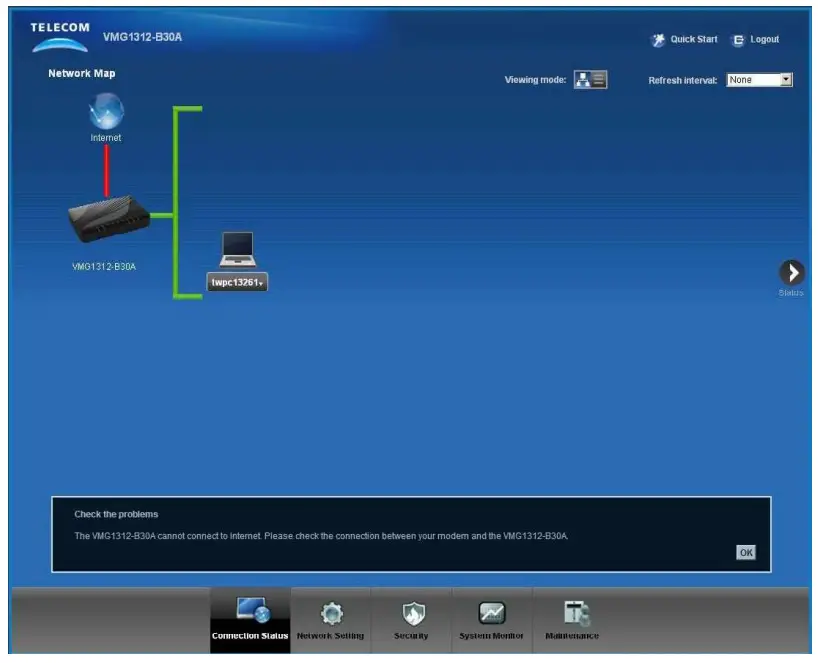Click the Logout icon
The height and width of the screenshot is (663, 818).
coord(738,40)
